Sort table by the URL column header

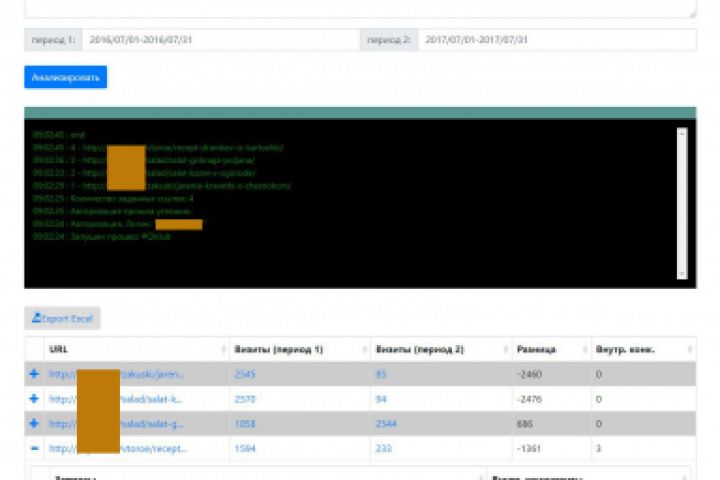[x=137, y=350]
